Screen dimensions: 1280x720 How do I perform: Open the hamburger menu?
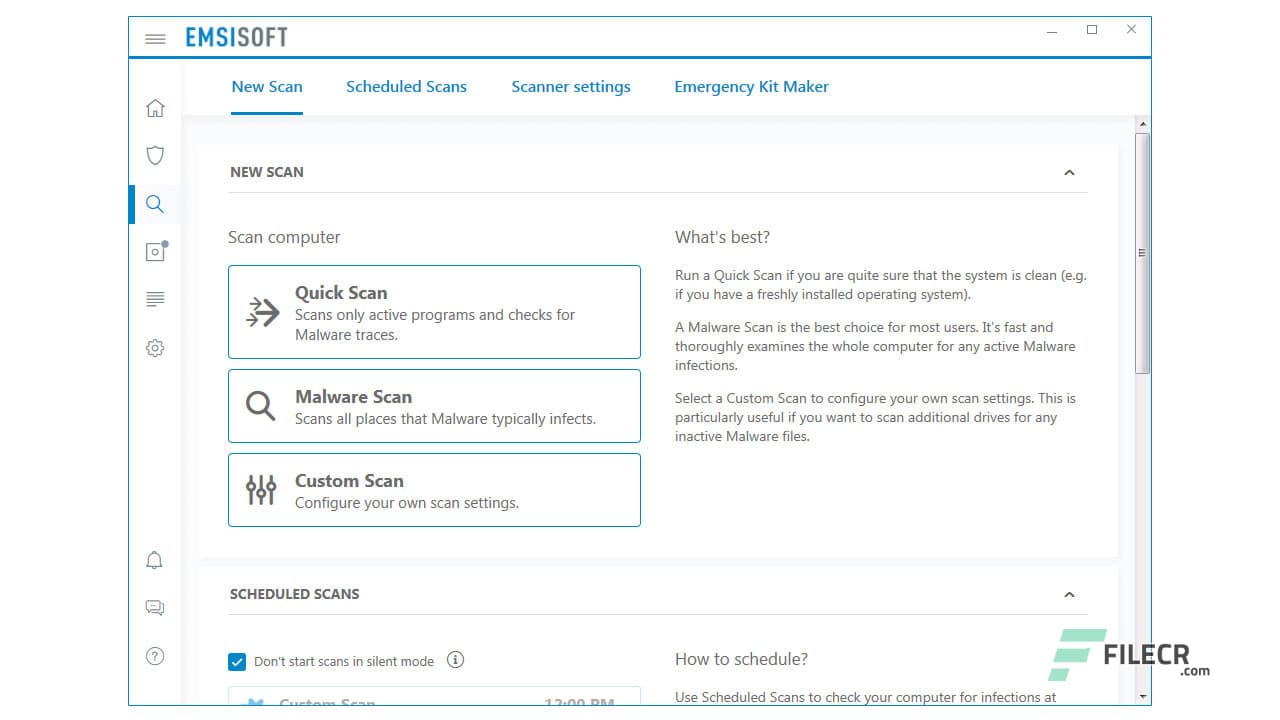pos(155,38)
